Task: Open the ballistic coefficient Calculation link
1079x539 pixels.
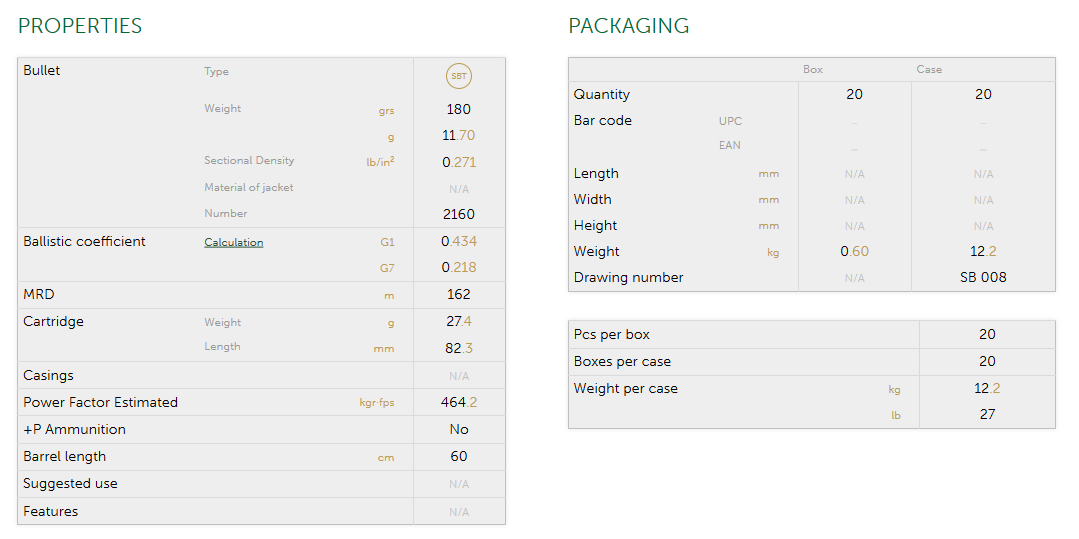Action: pos(233,242)
